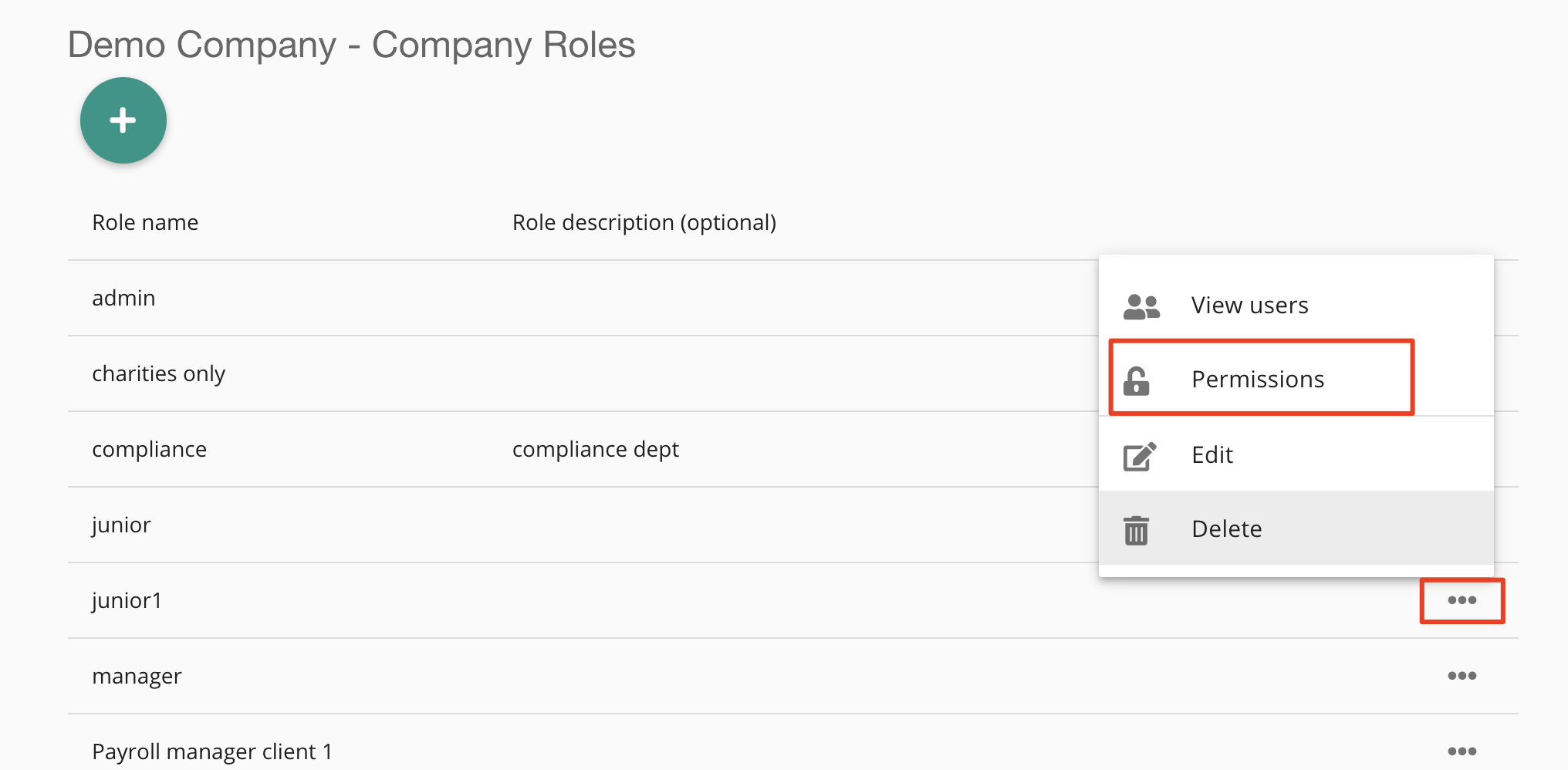Image resolution: width=1568 pixels, height=770 pixels.
Task: Click the green plus add role button
Action: point(123,120)
